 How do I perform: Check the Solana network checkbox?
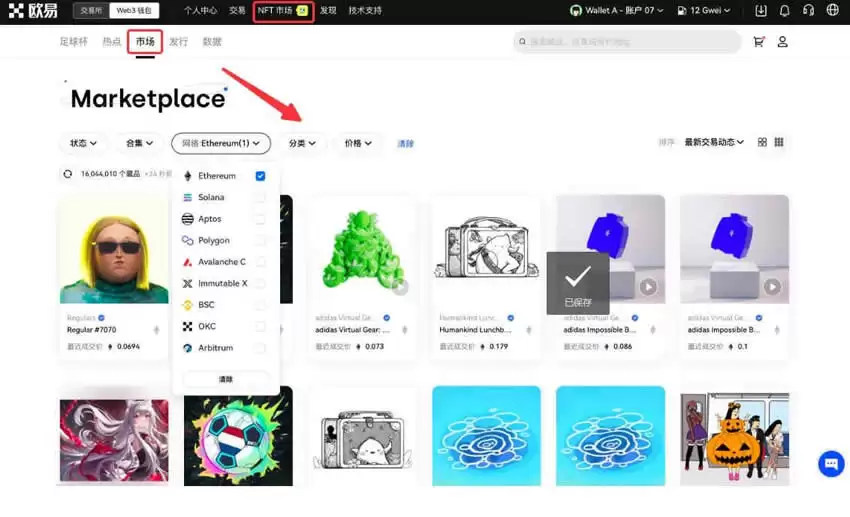pos(260,198)
